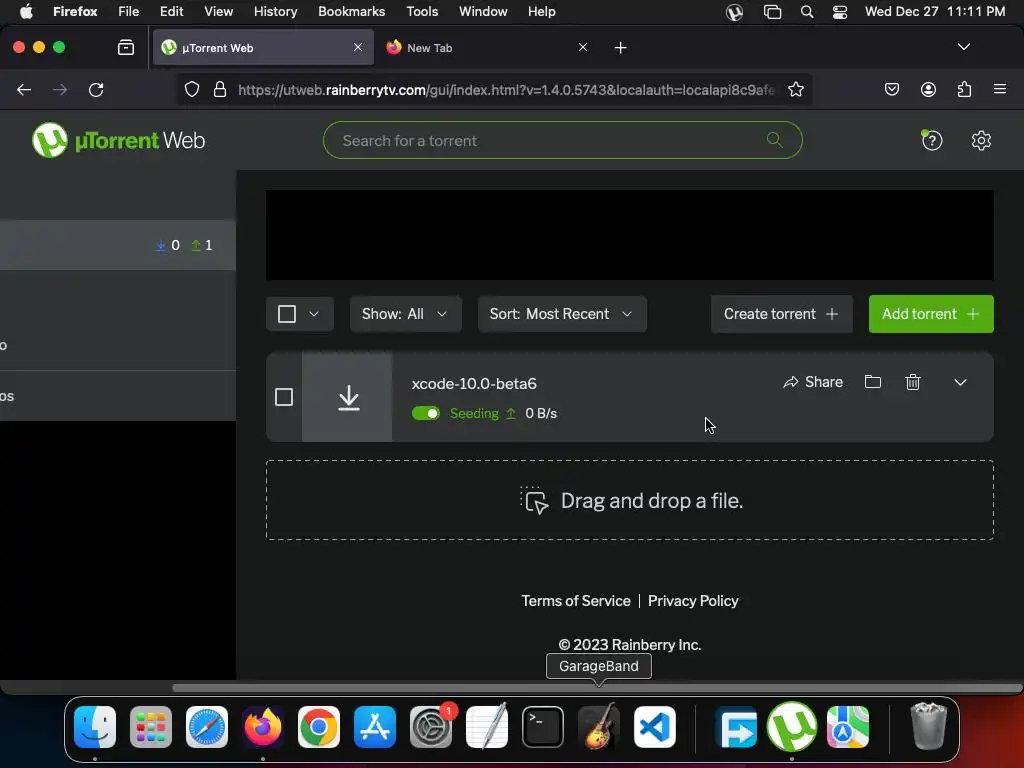Open the History menu
The image size is (1024, 768).
[276, 12]
